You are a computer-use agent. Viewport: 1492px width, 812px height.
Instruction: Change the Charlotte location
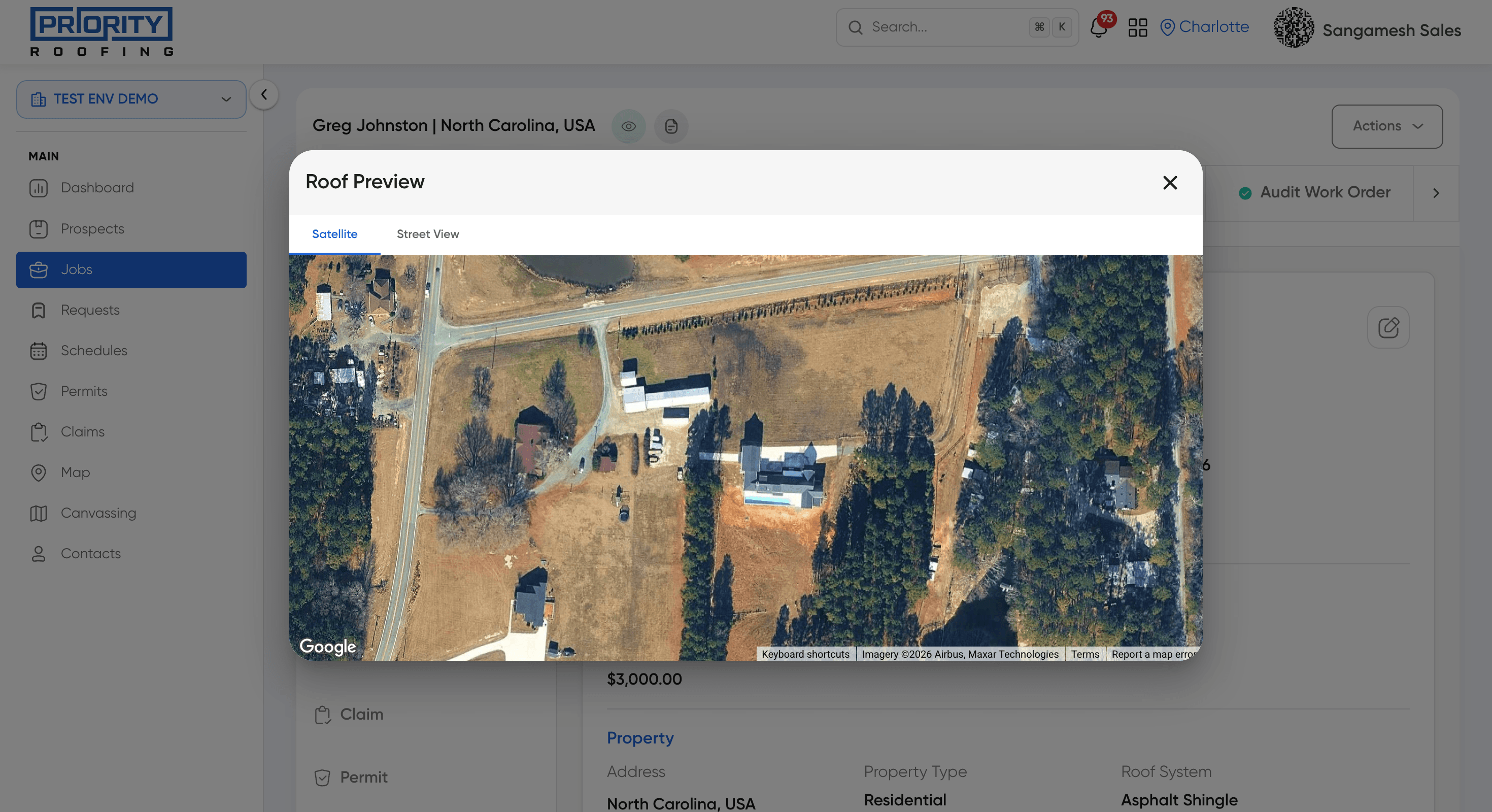1204,27
